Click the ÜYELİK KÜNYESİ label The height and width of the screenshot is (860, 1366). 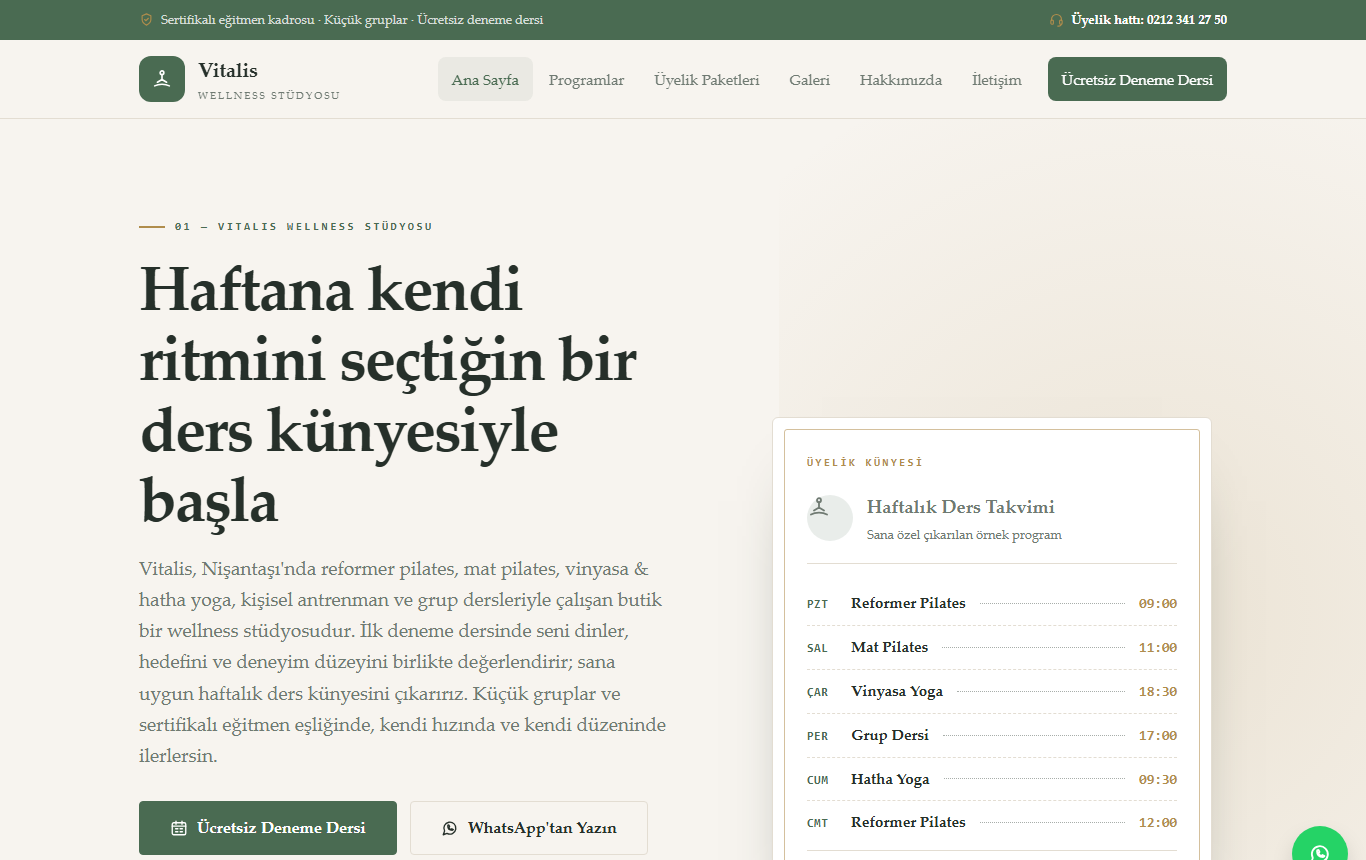click(x=865, y=463)
